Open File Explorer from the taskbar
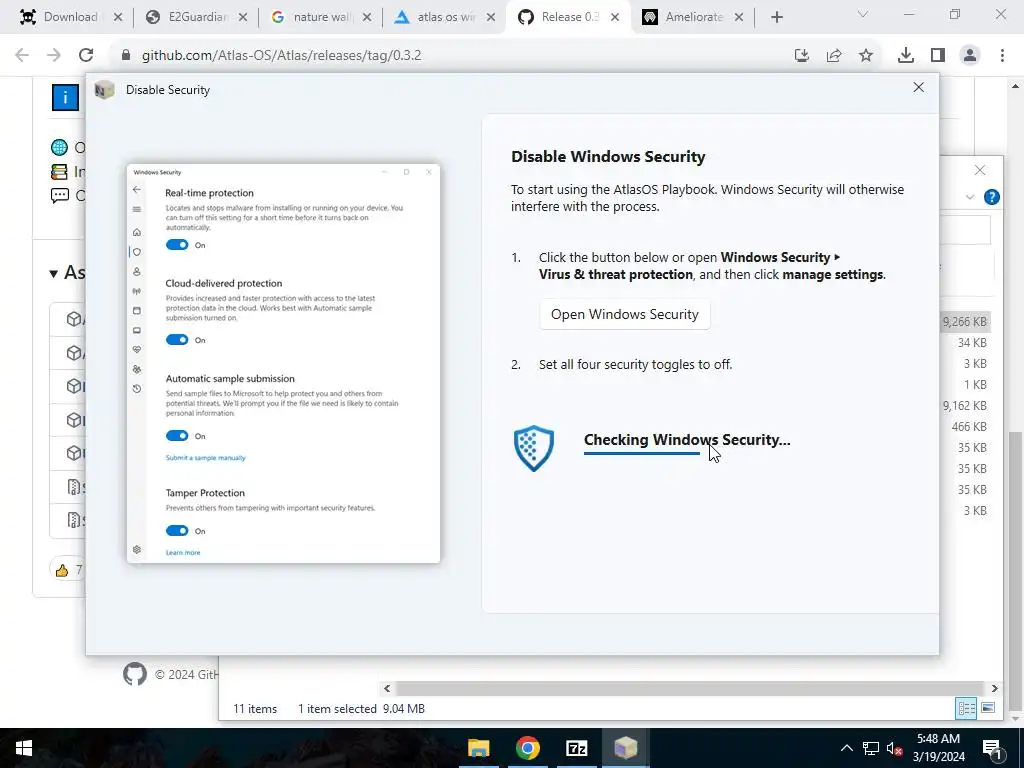Image resolution: width=1024 pixels, height=768 pixels. [x=478, y=748]
